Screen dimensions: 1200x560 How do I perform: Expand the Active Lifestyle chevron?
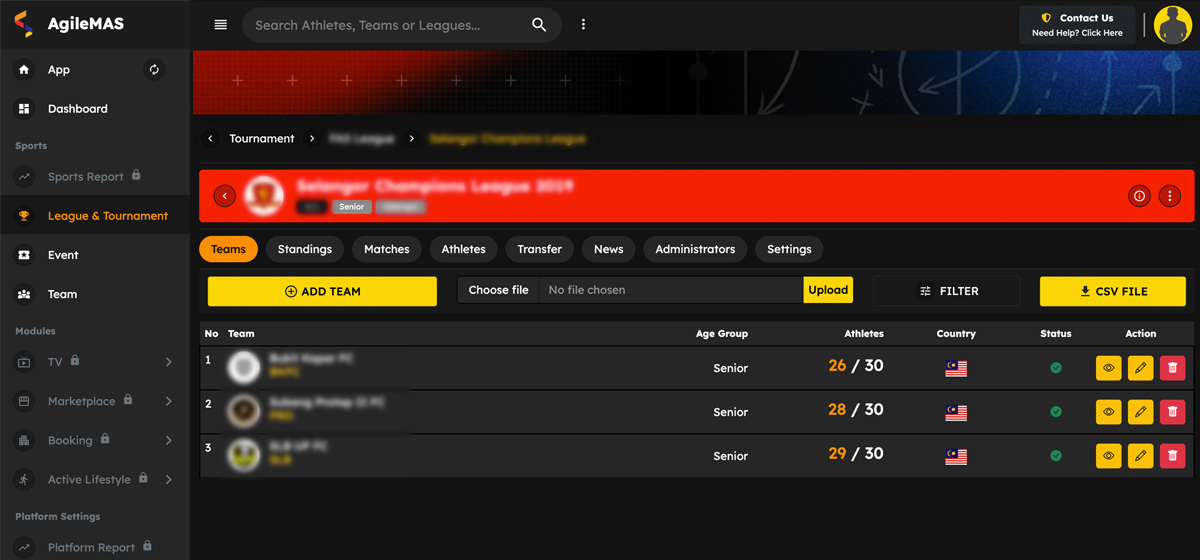[x=168, y=480]
